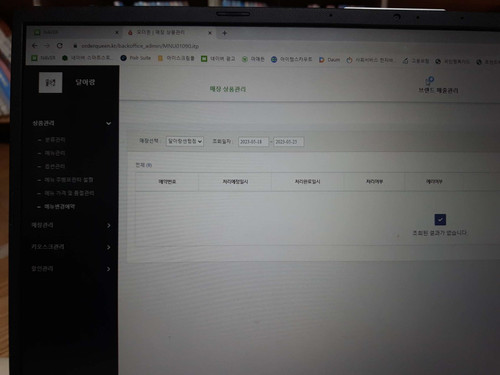The width and height of the screenshot is (500, 375).
Task: Close the 매장 상품관리 browser tab
Action: click(x=210, y=33)
